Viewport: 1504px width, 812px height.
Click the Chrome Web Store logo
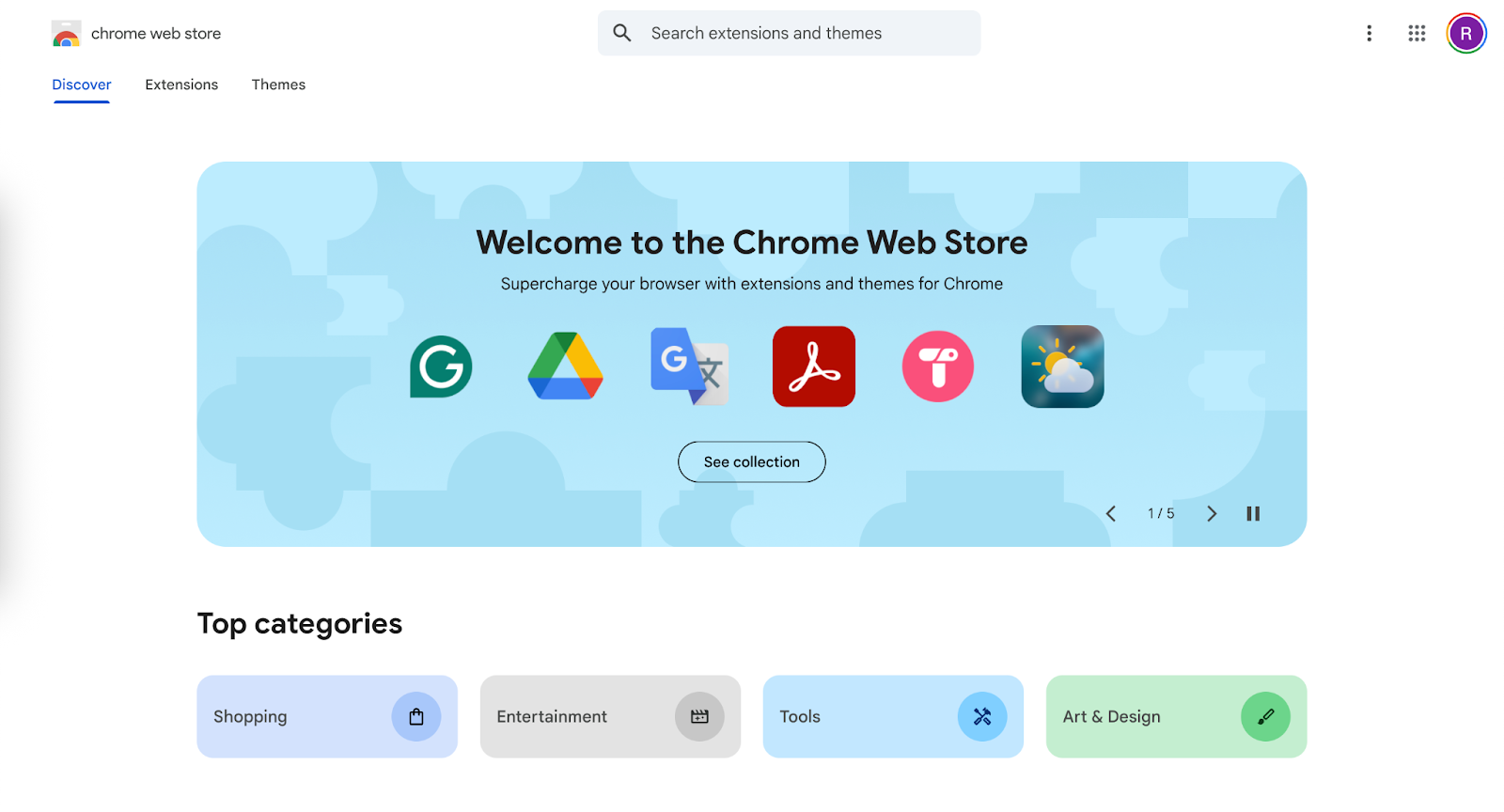click(x=66, y=34)
